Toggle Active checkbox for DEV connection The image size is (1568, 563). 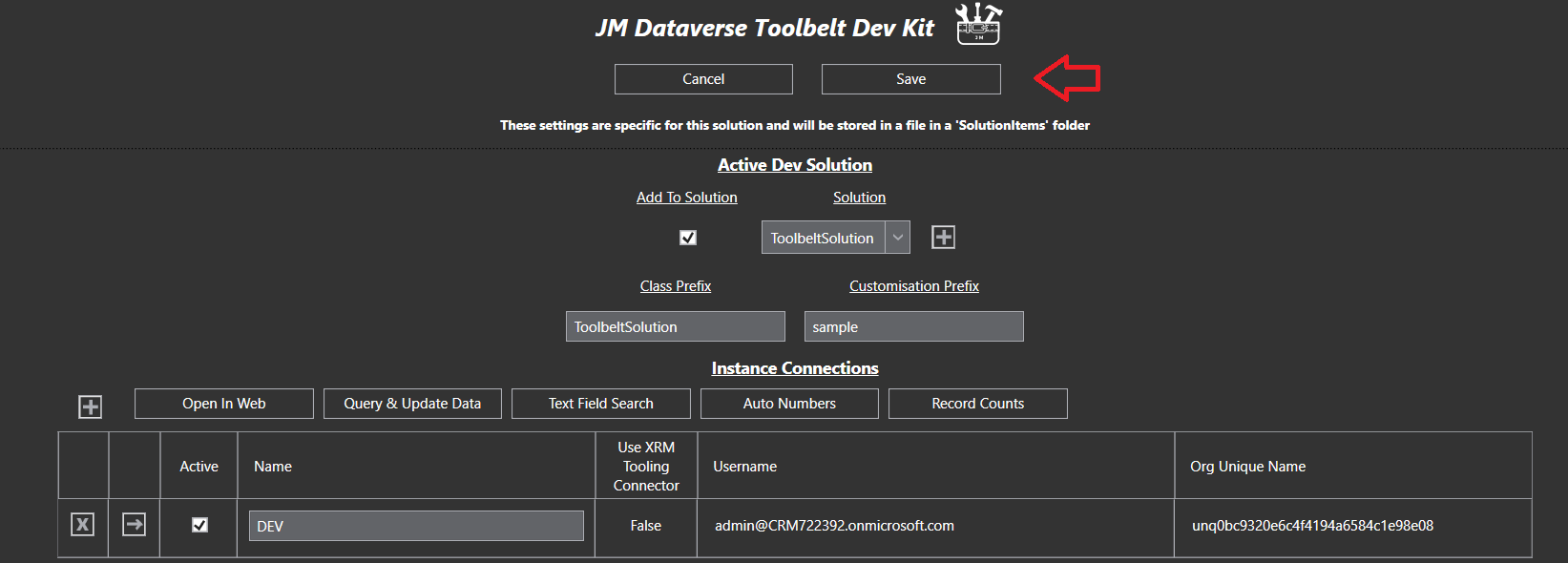[x=199, y=525]
